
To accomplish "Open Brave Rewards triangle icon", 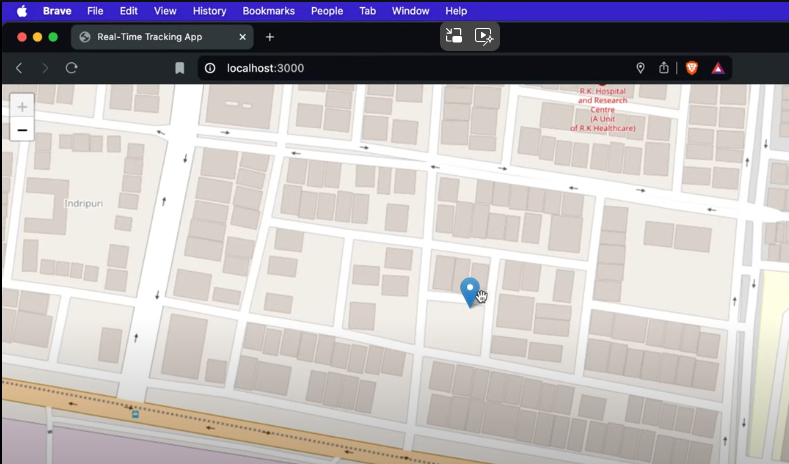I will (718, 68).
